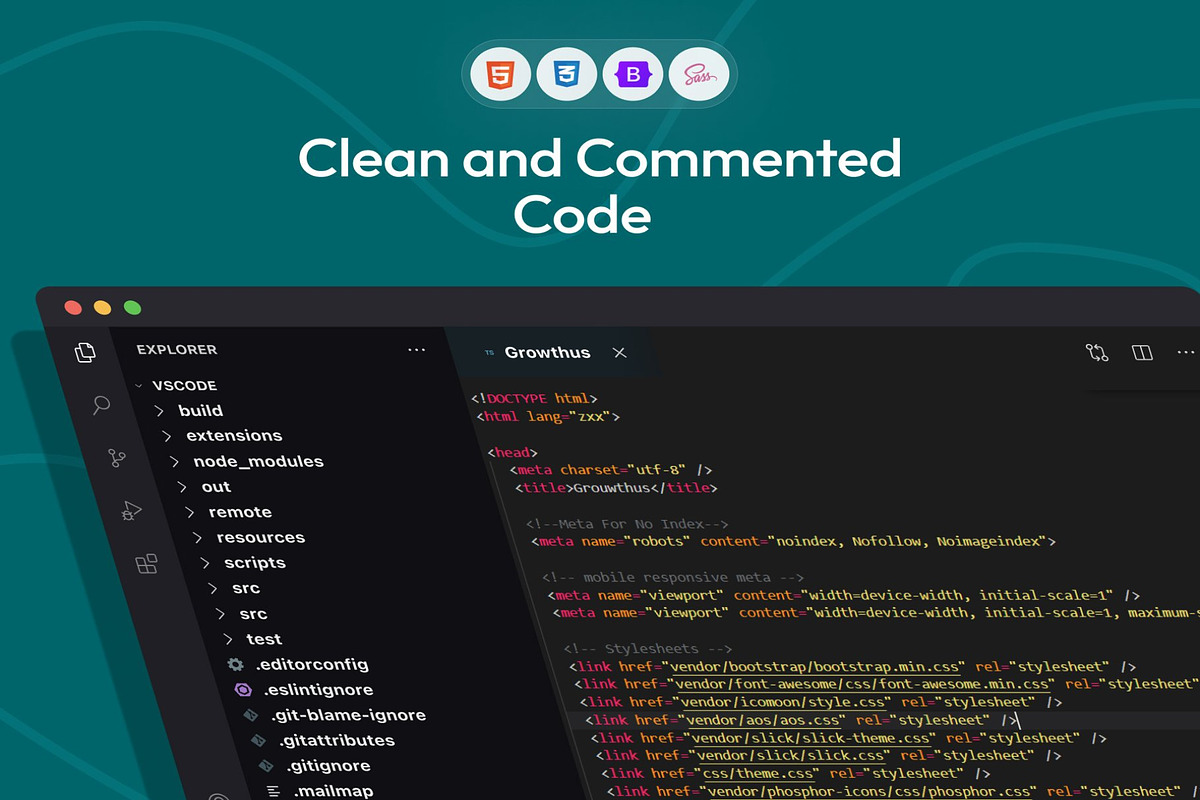The image size is (1200, 800).
Task: Click the gear icon beside .editorconfig
Action: tap(235, 664)
